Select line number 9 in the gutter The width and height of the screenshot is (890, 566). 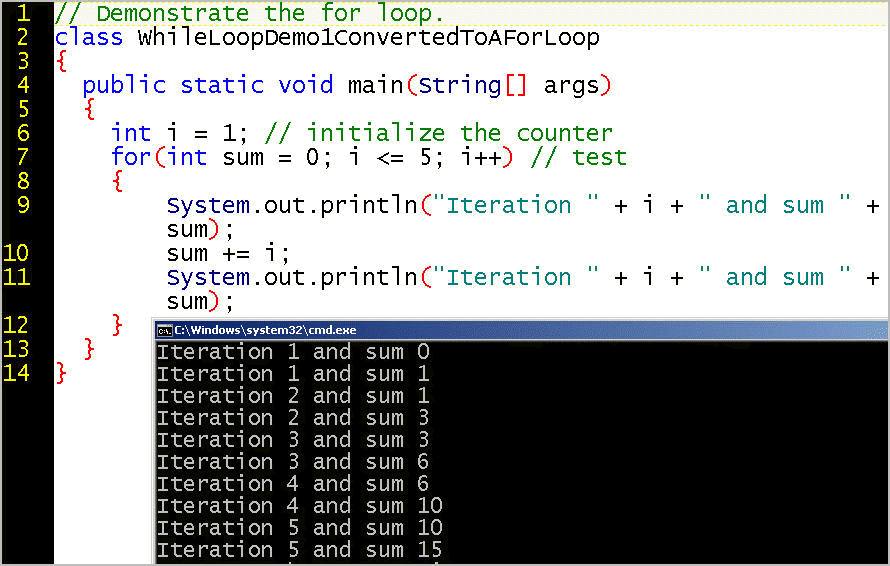click(23, 204)
